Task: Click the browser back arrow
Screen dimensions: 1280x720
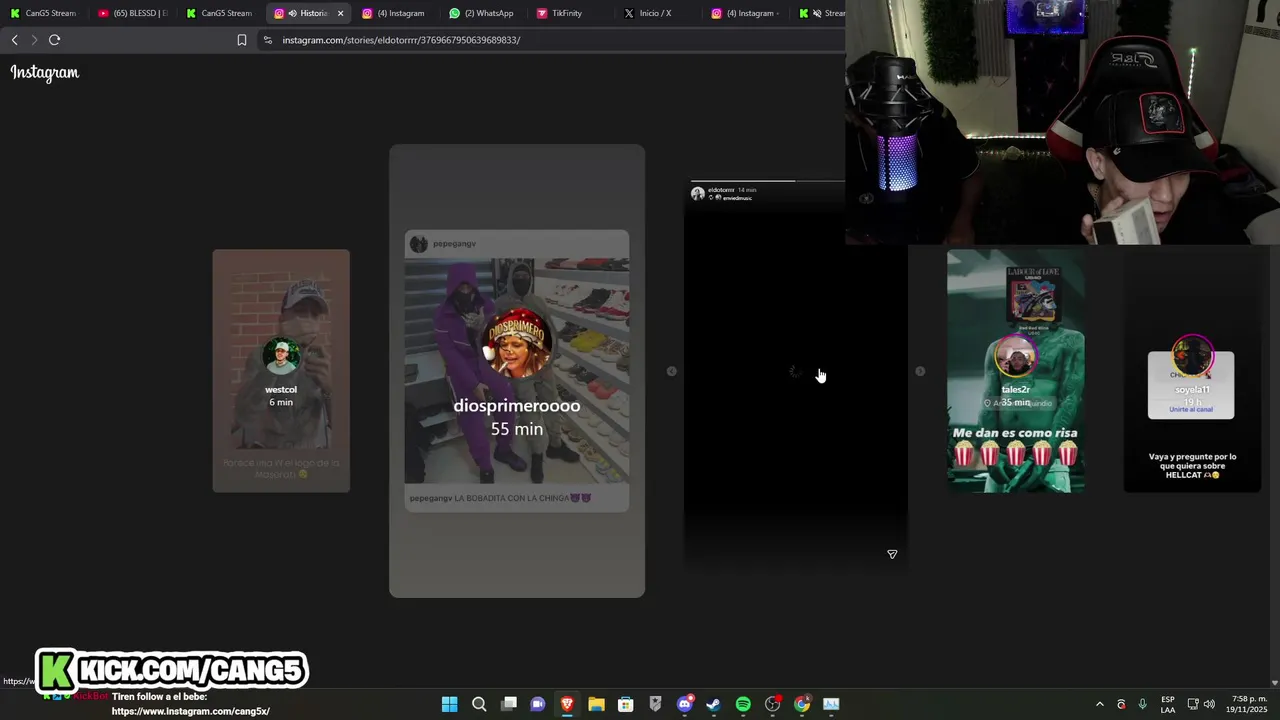Action: pos(14,40)
